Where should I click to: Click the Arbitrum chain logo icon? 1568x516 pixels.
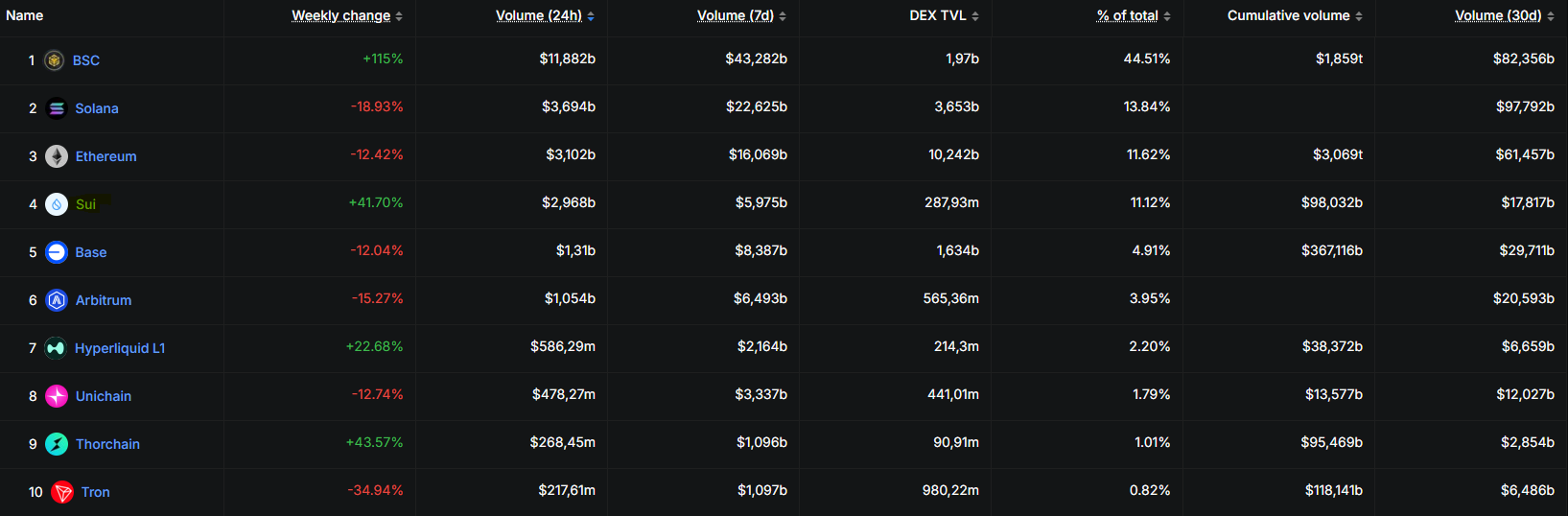tap(57, 300)
